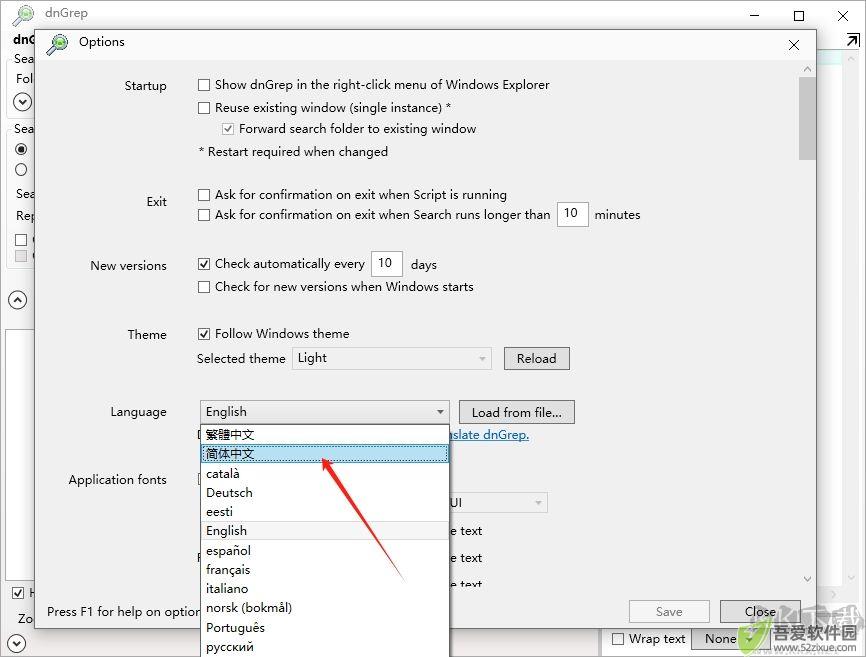Collapse the chevron-up circle in main window
Viewport: 866px width, 657px height.
pyautogui.click(x=18, y=300)
